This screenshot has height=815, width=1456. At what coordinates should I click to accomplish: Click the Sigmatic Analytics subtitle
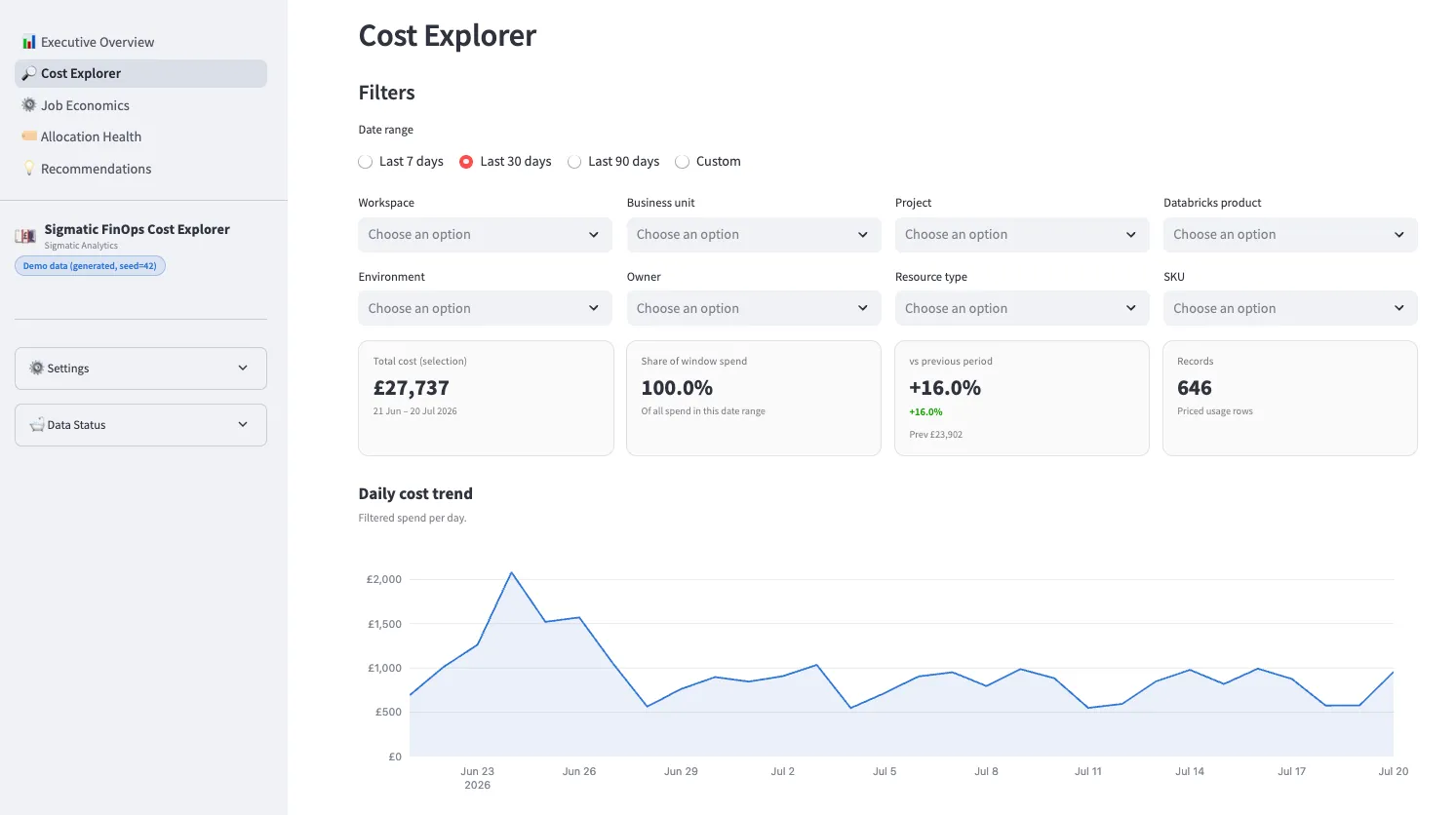click(81, 246)
